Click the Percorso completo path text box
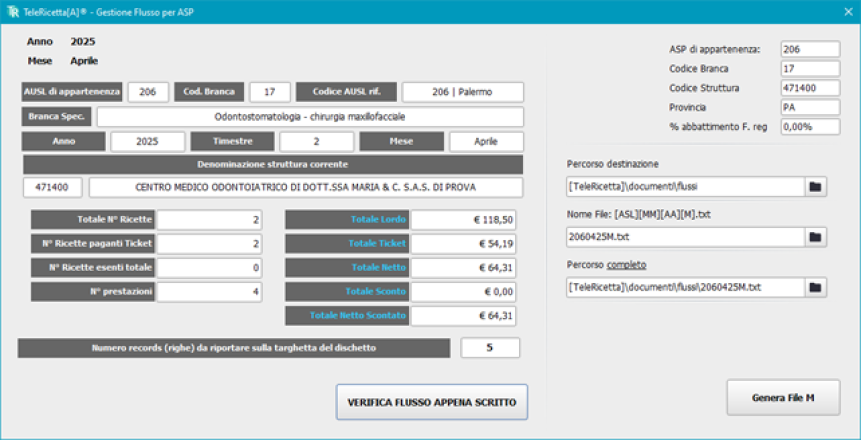The height and width of the screenshot is (440, 861). coord(685,287)
